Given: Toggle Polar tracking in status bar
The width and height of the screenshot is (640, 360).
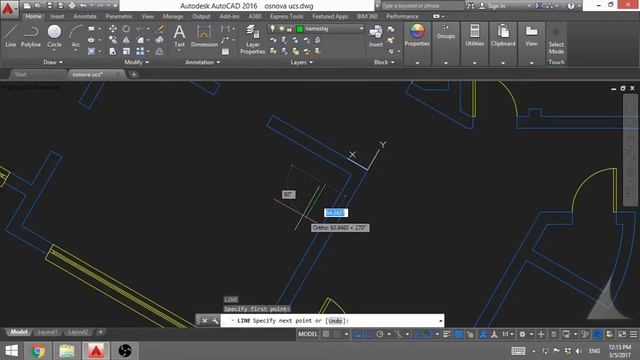Looking at the screenshot, I should (x=380, y=334).
